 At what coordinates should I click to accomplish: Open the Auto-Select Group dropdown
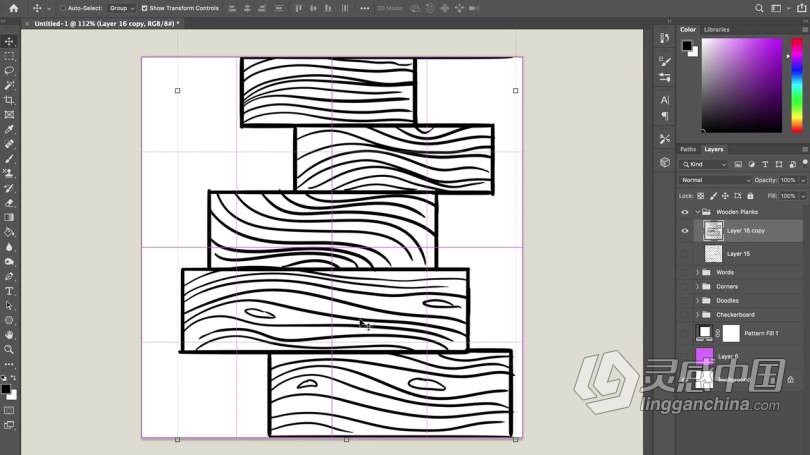tap(122, 8)
